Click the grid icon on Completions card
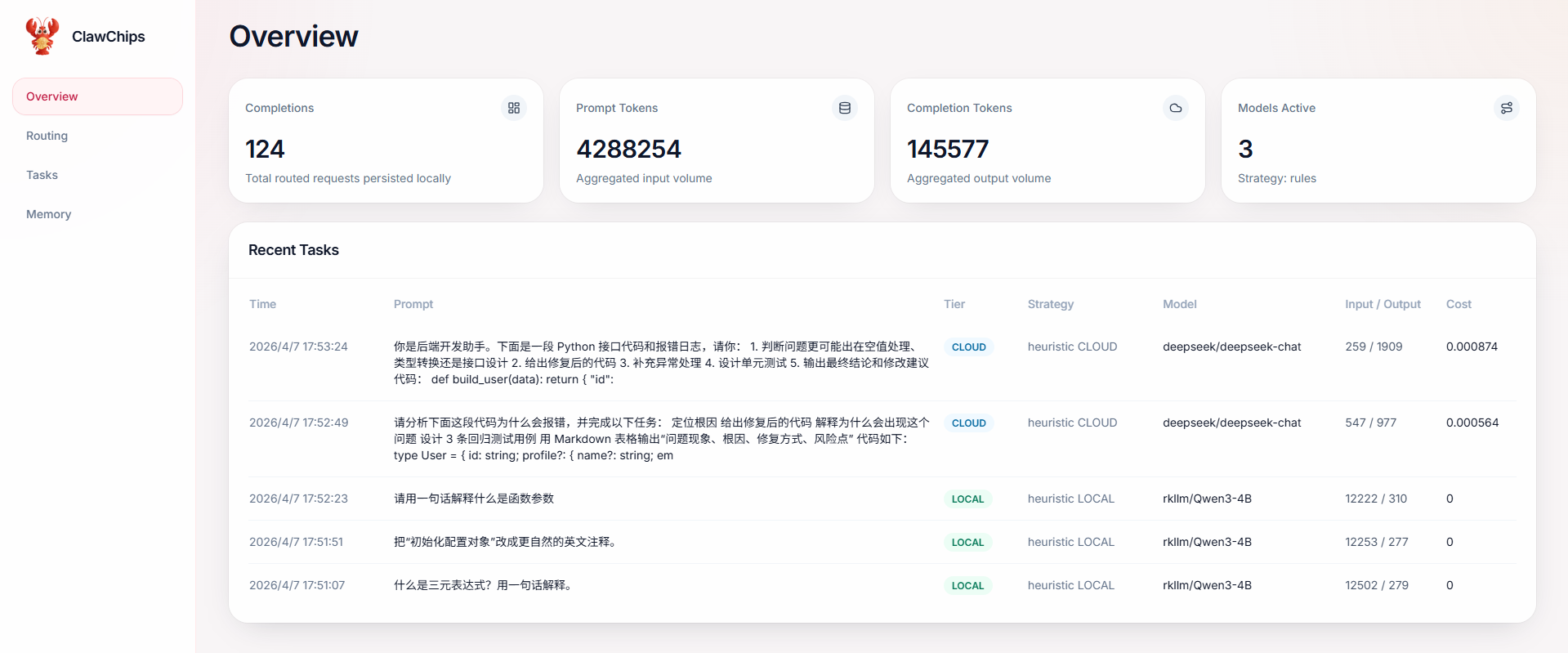 (x=514, y=108)
